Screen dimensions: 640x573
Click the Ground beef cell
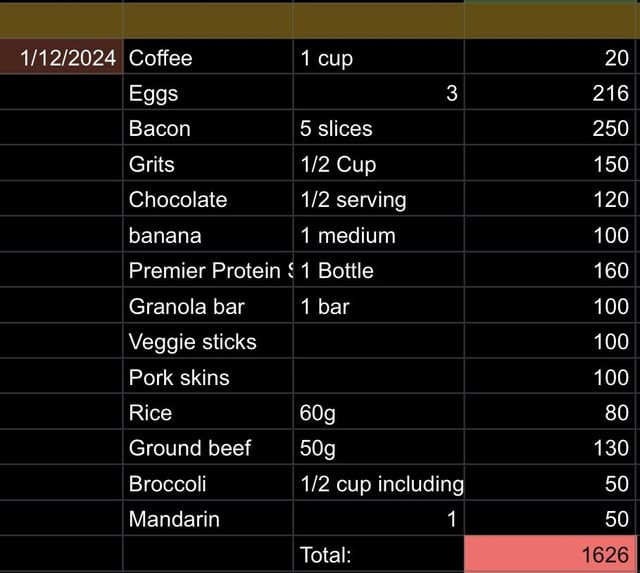tap(208, 447)
